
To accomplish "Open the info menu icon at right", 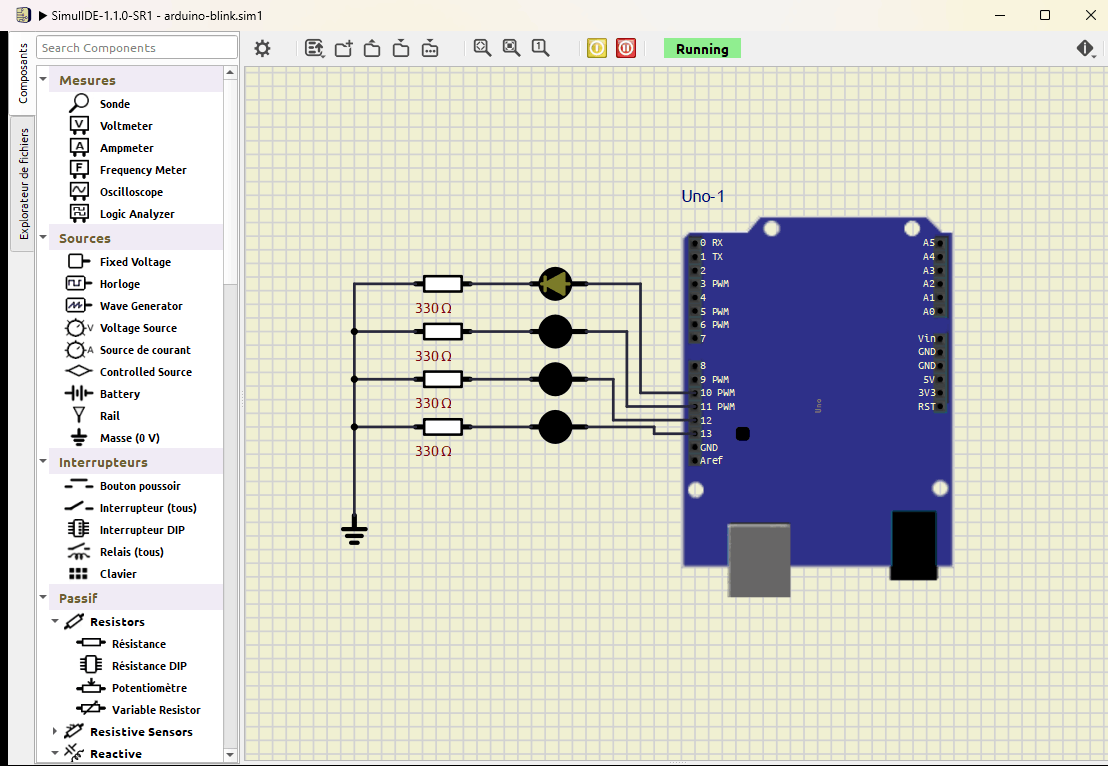I will click(x=1085, y=48).
